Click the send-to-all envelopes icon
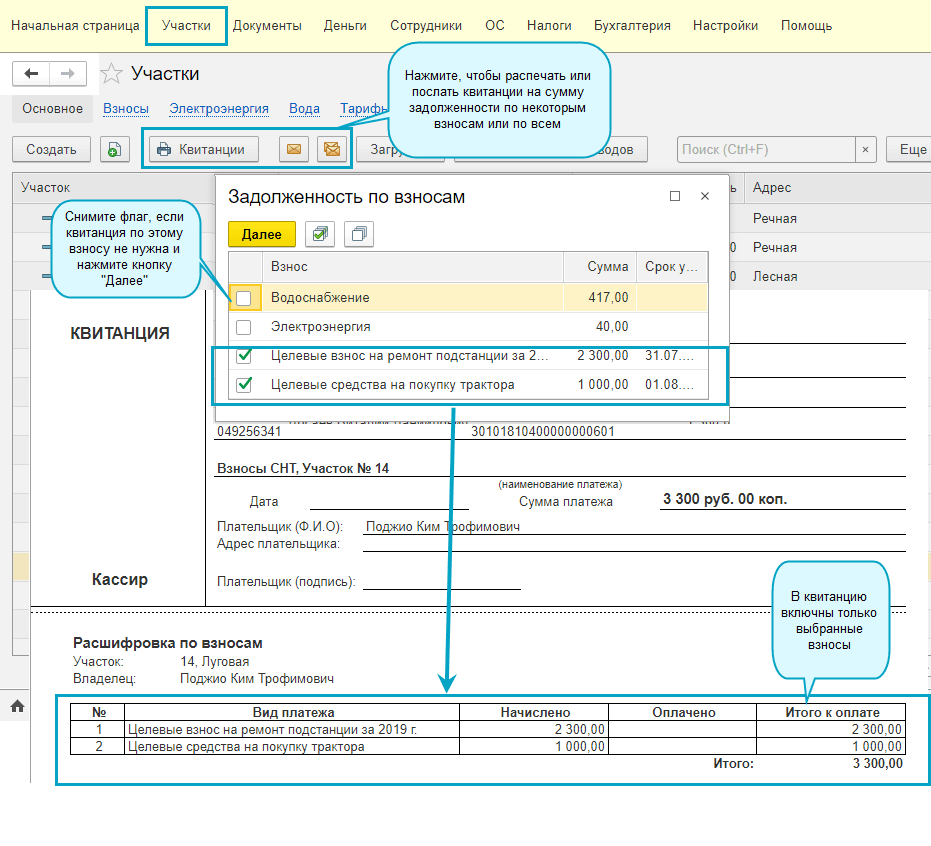Image resolution: width=931 pixels, height=846 pixels. click(331, 149)
